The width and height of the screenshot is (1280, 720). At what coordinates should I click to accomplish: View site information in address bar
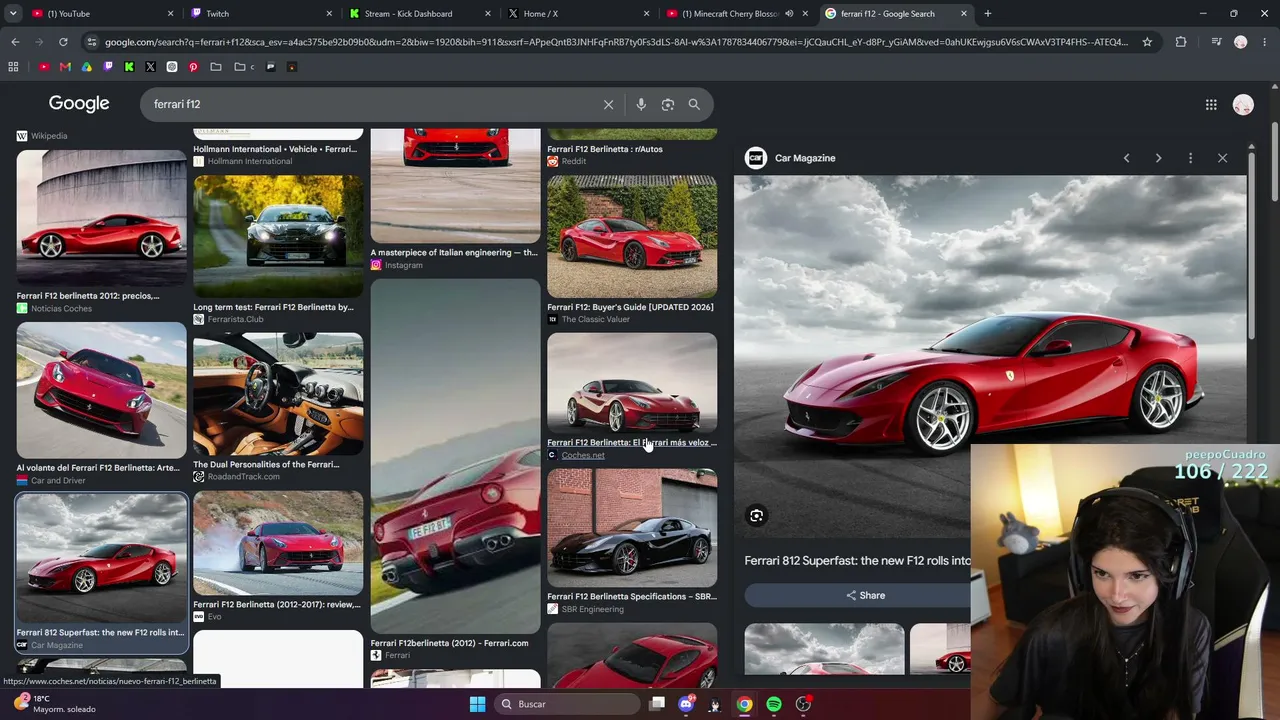point(92,42)
